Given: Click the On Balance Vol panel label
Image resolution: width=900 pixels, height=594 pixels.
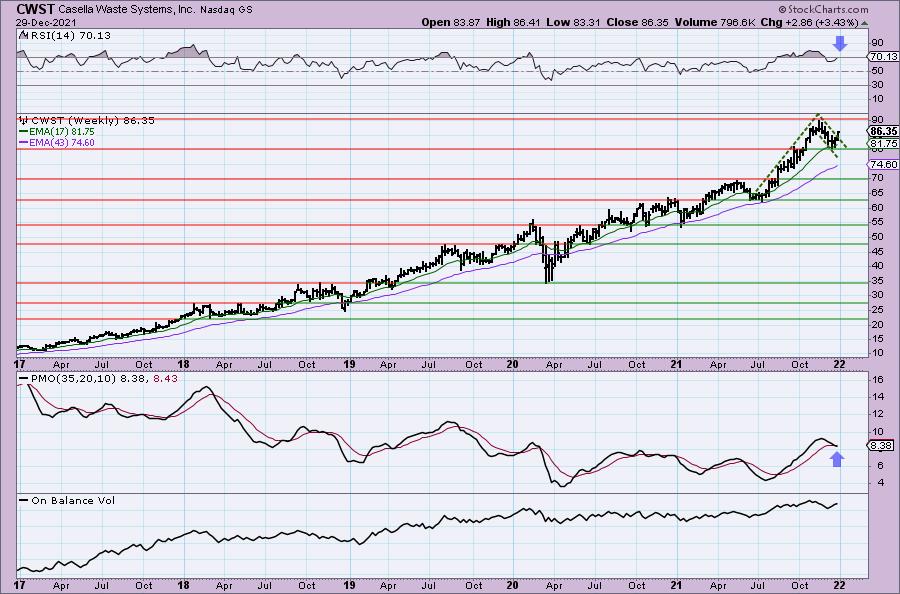Looking at the screenshot, I should pyautogui.click(x=73, y=500).
